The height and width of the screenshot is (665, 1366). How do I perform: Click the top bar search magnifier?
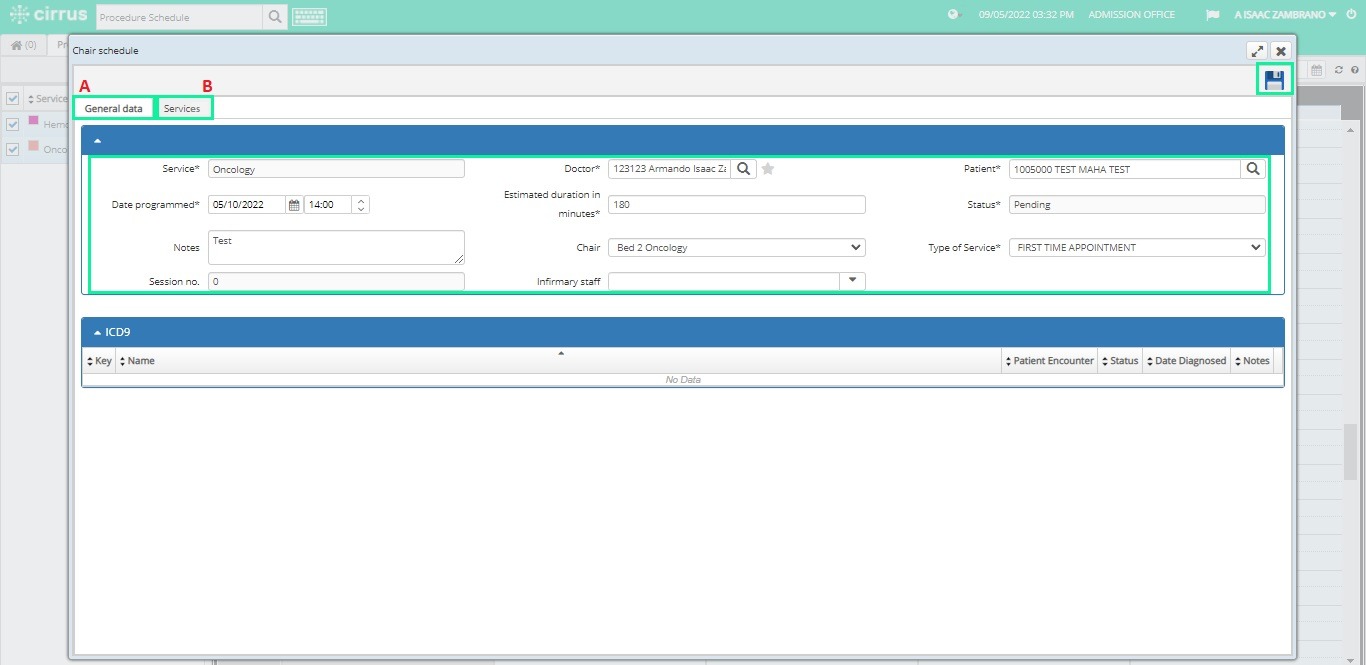point(275,16)
